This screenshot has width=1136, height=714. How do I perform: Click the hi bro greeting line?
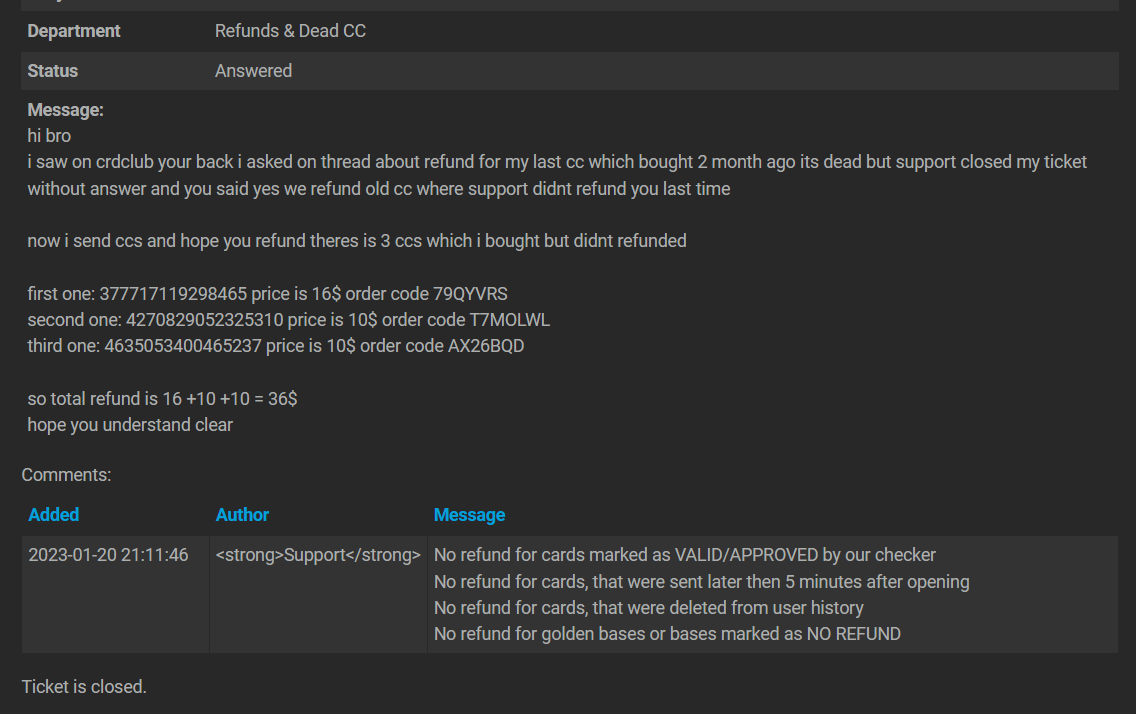[x=49, y=136]
